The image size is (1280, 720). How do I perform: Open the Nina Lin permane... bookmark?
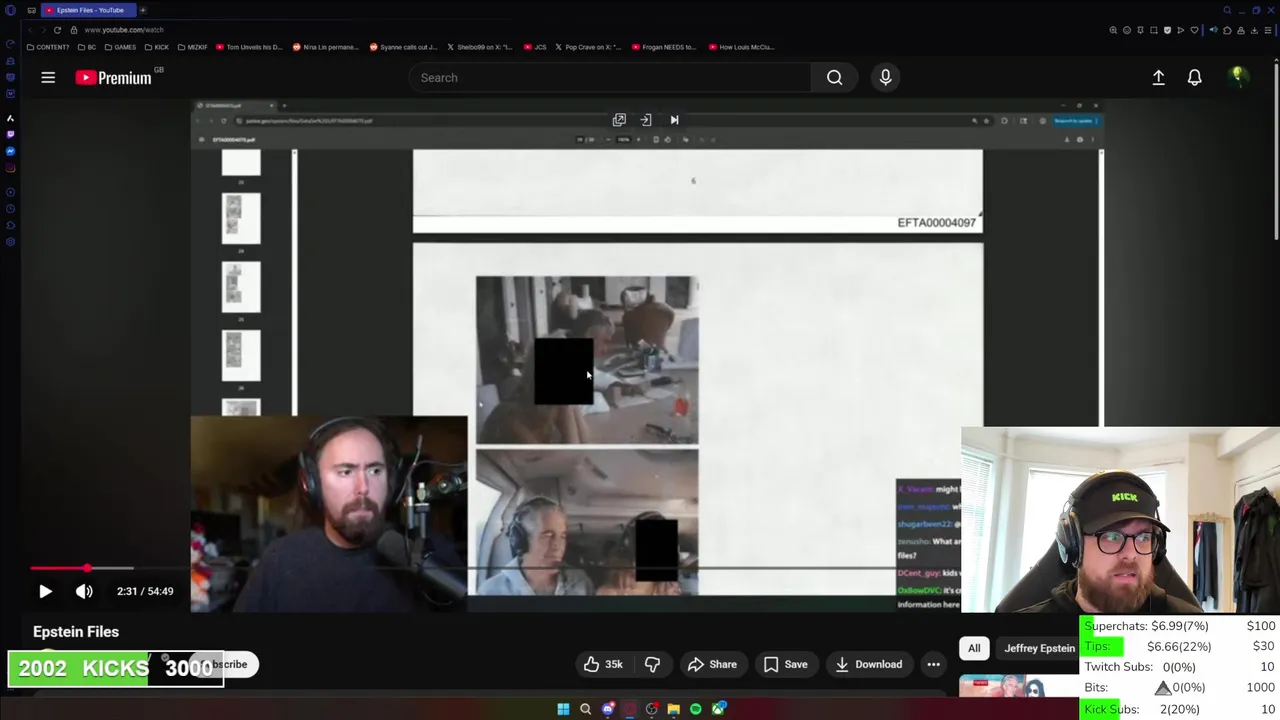tap(327, 47)
